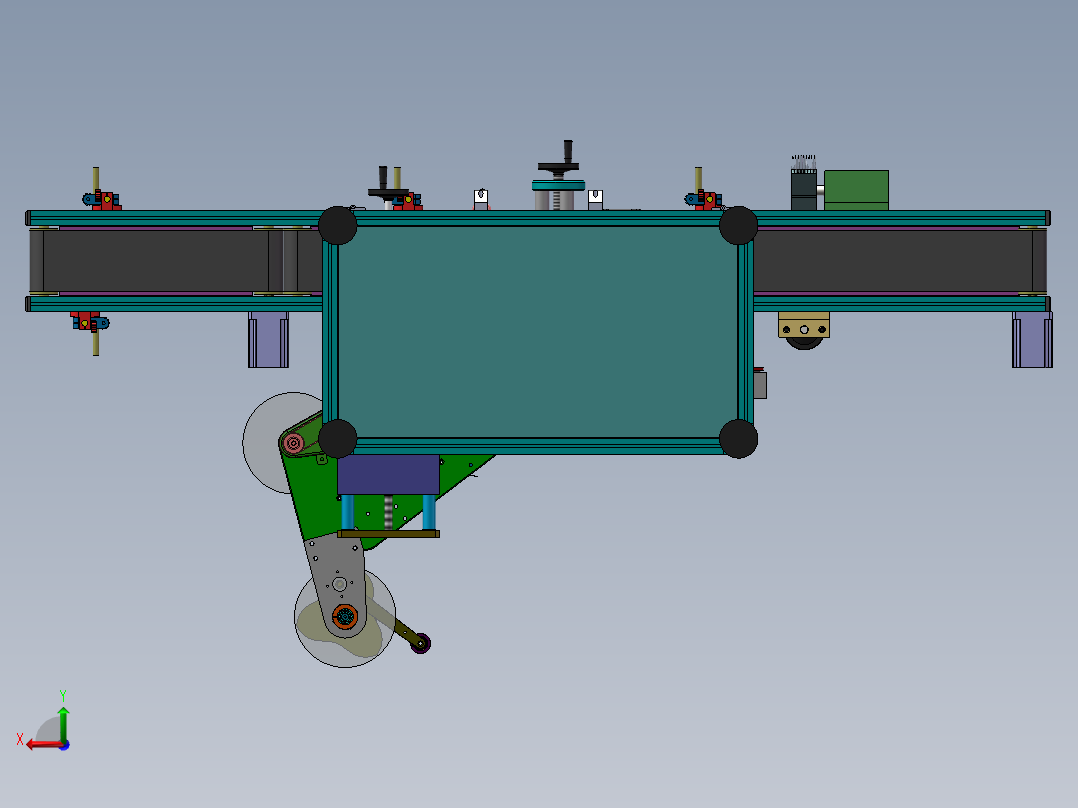Select the brass bearing block under right conveyor
1078x808 pixels.
point(804,325)
